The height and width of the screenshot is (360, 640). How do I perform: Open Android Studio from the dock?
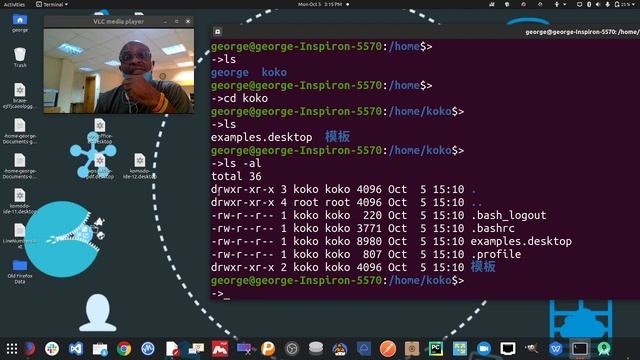click(604, 349)
